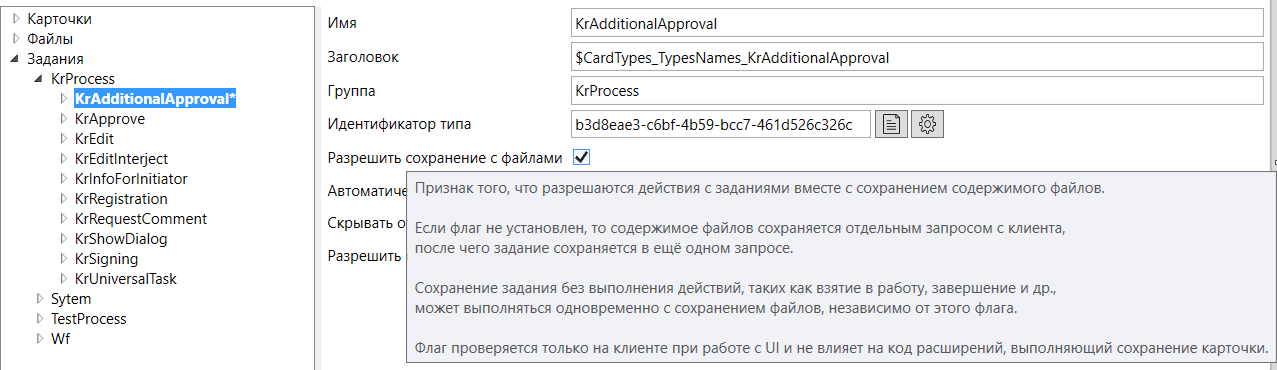The height and width of the screenshot is (370, 1277).
Task: Select KrRequestComment tree item
Action: [x=141, y=219]
